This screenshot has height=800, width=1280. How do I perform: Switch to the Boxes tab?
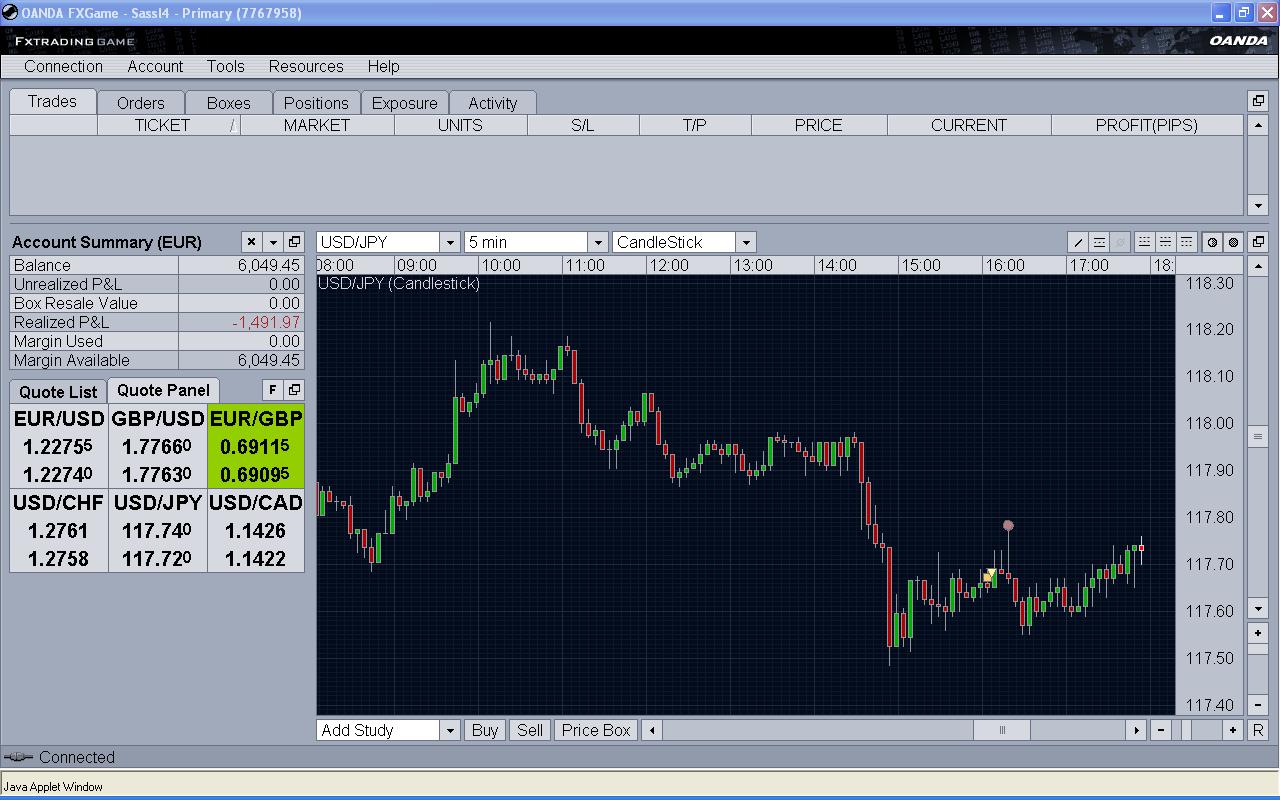click(x=229, y=103)
